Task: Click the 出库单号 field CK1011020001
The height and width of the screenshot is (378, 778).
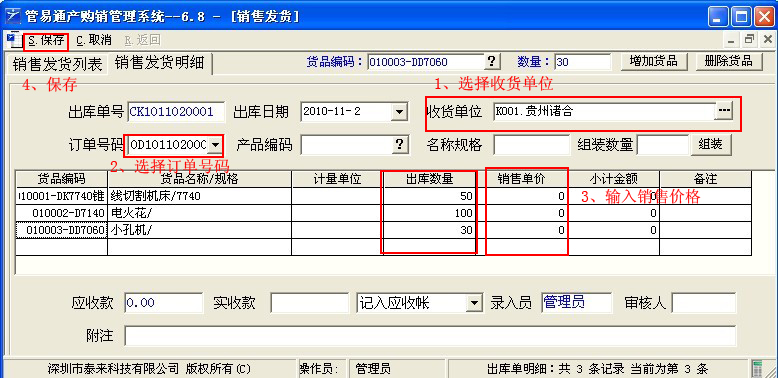Action: [x=176, y=112]
